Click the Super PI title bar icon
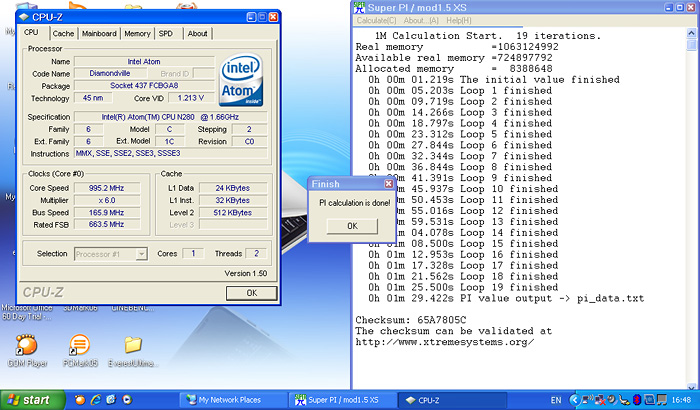700x410 pixels. pos(359,7)
